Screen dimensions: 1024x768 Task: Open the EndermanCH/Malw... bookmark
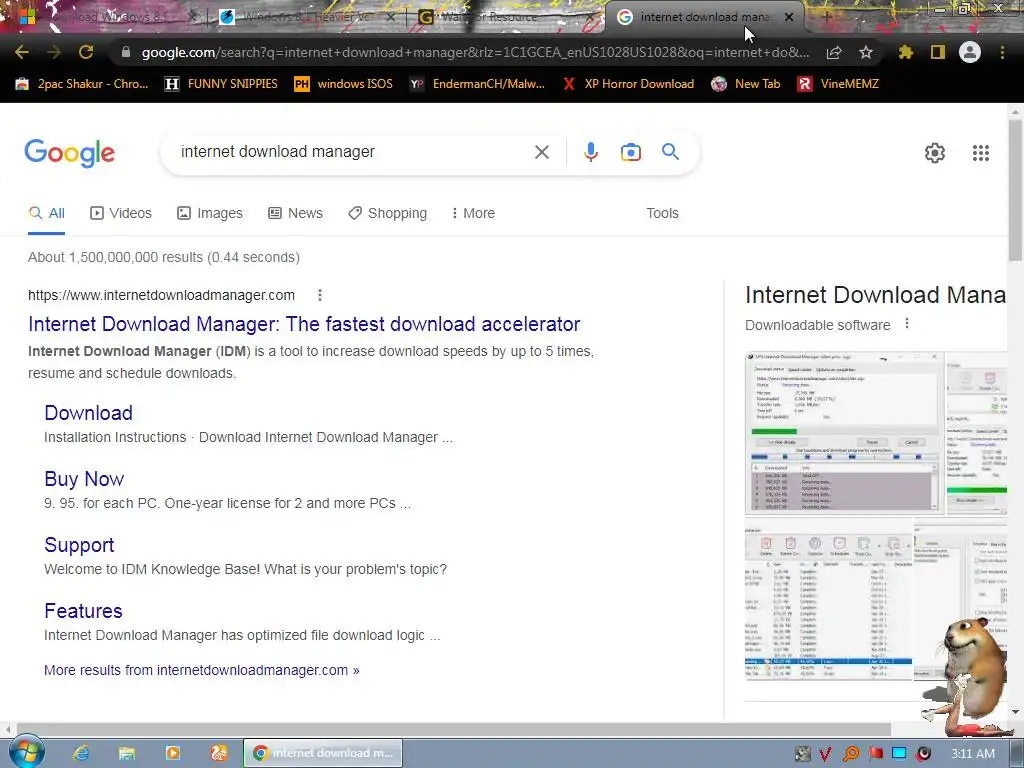pyautogui.click(x=477, y=84)
